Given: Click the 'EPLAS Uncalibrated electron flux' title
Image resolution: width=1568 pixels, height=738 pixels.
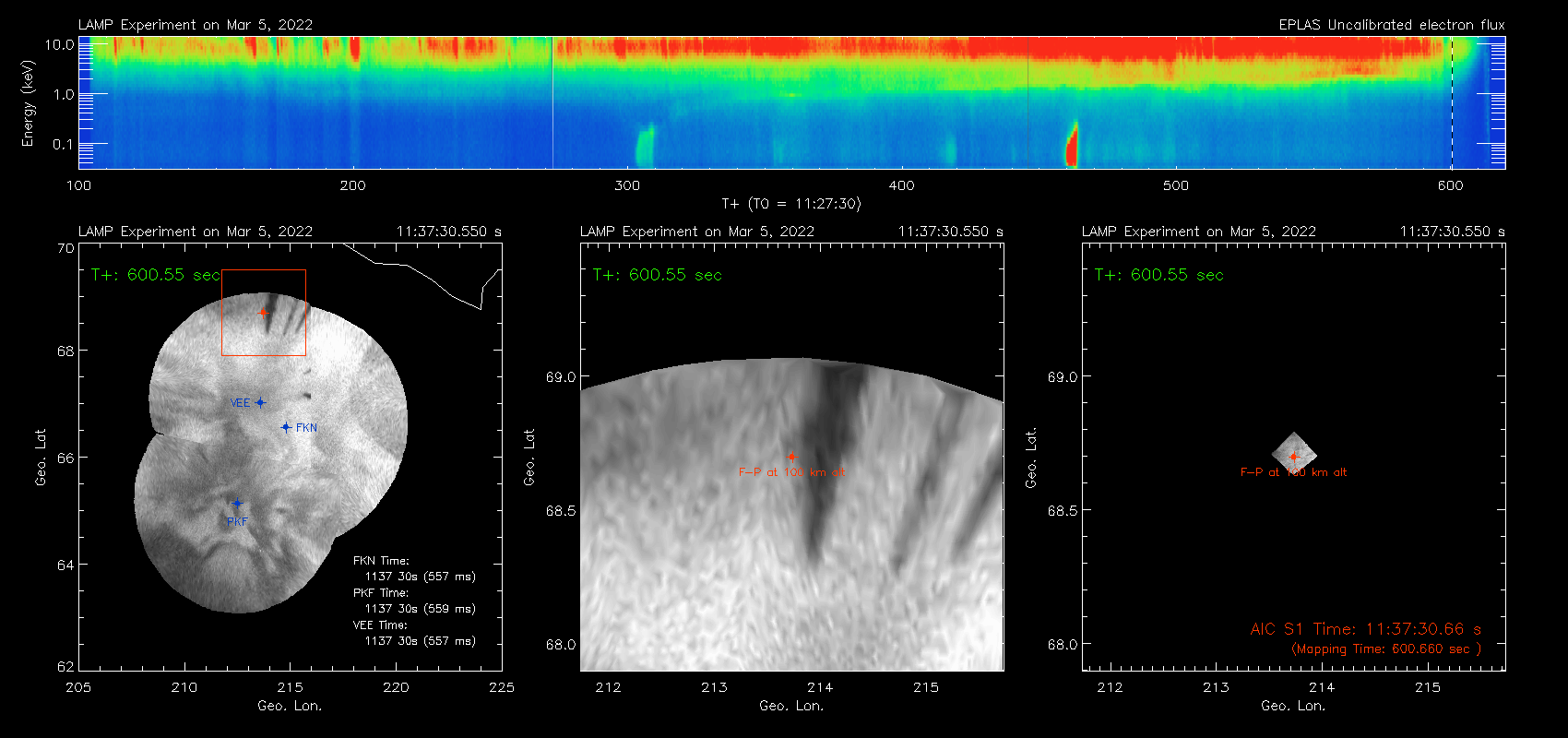Looking at the screenshot, I should click(x=1392, y=25).
